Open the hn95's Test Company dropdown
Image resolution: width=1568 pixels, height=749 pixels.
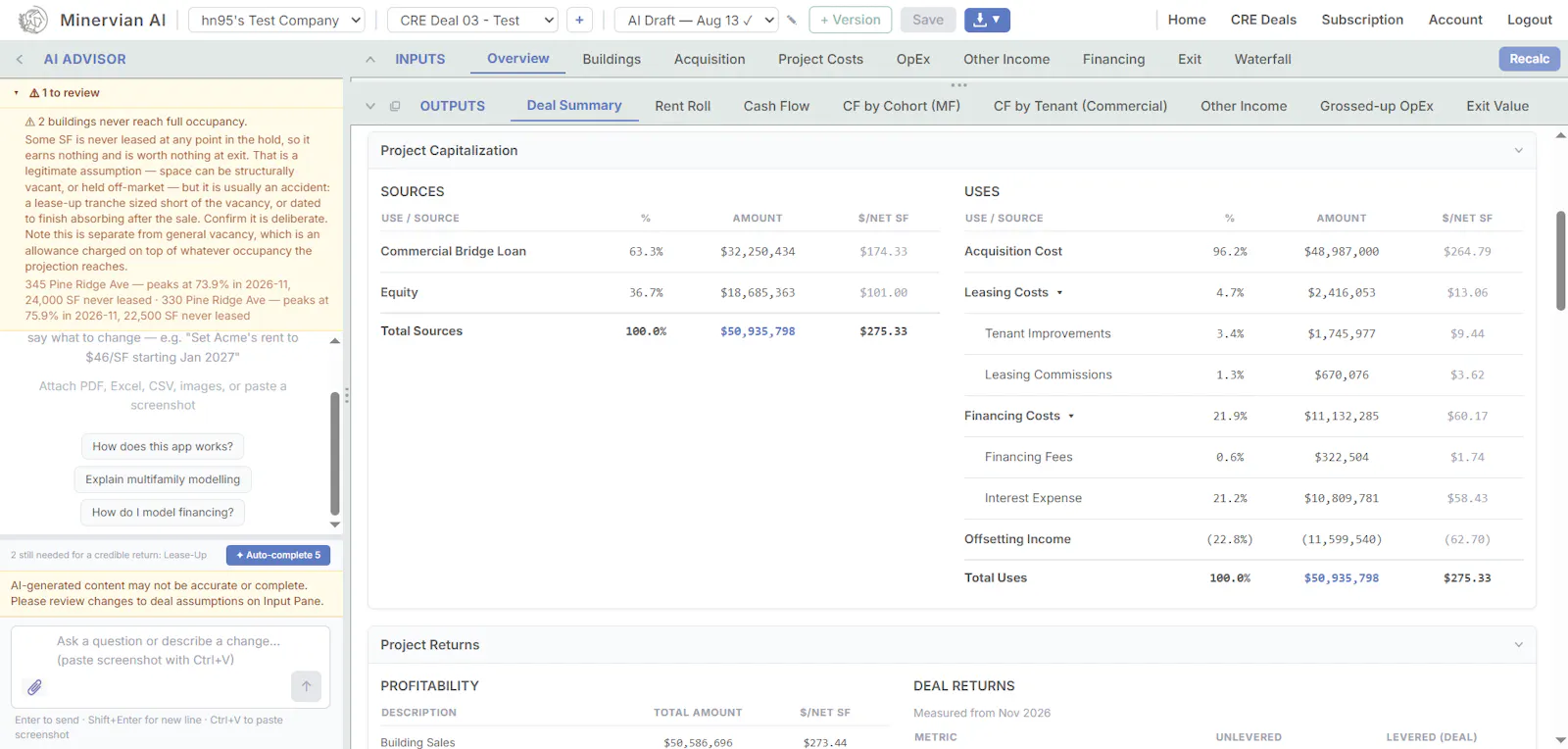pyautogui.click(x=276, y=20)
